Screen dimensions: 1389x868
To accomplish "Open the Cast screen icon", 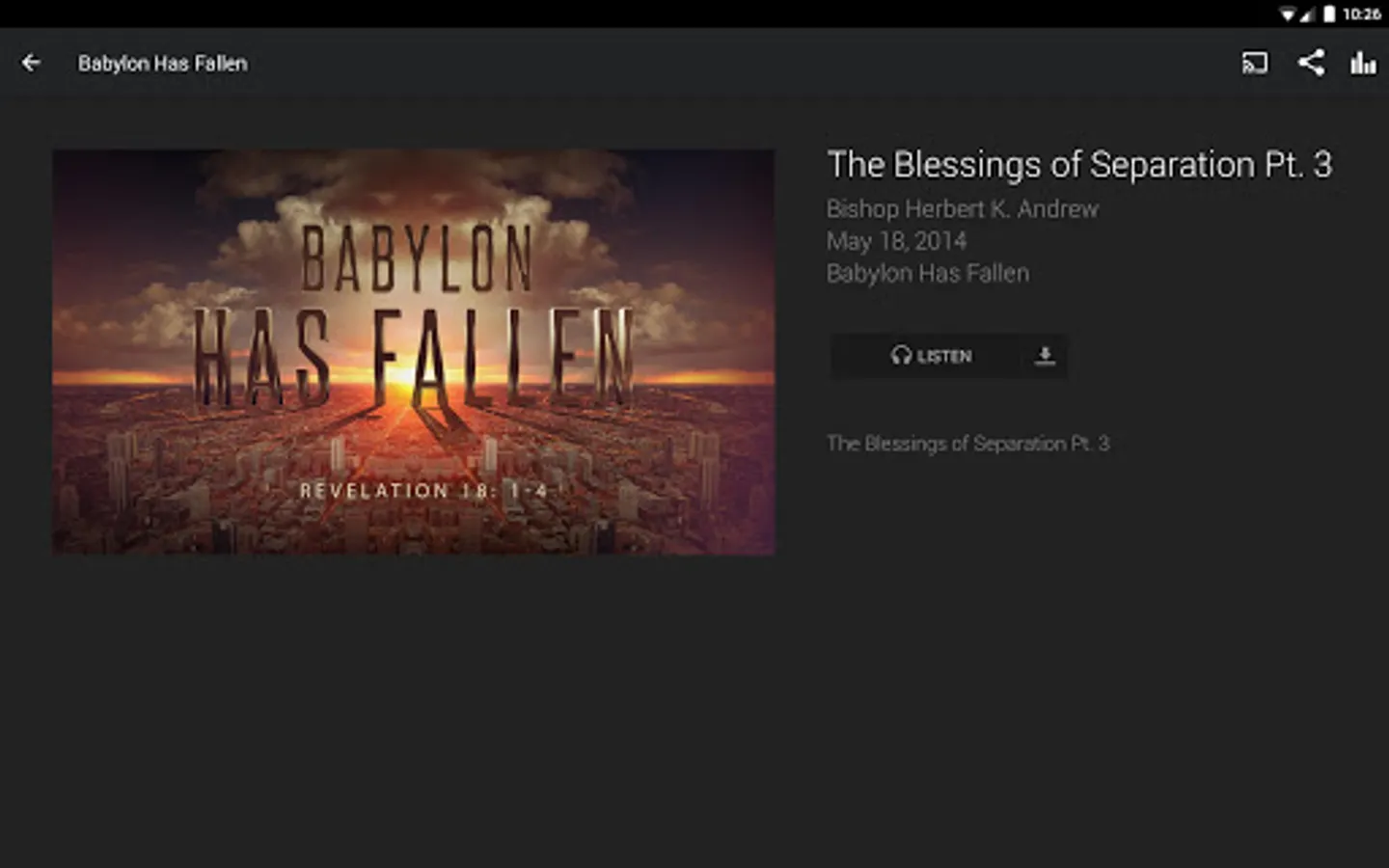I will 1255,63.
